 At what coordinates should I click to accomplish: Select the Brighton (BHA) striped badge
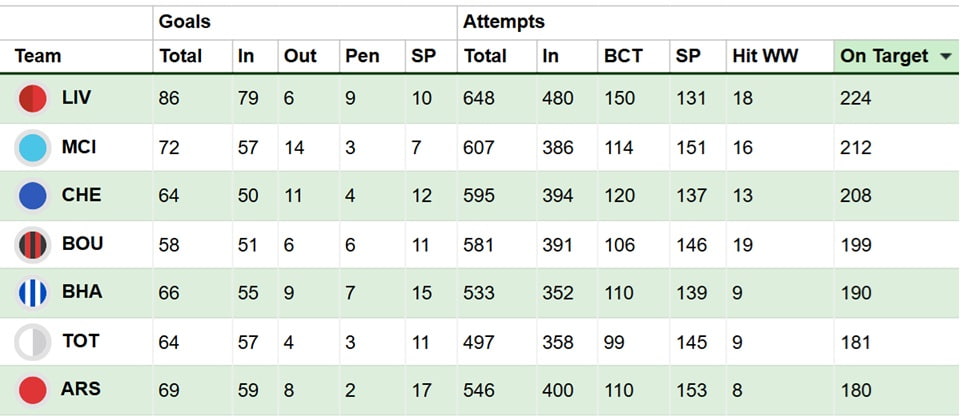coord(33,293)
